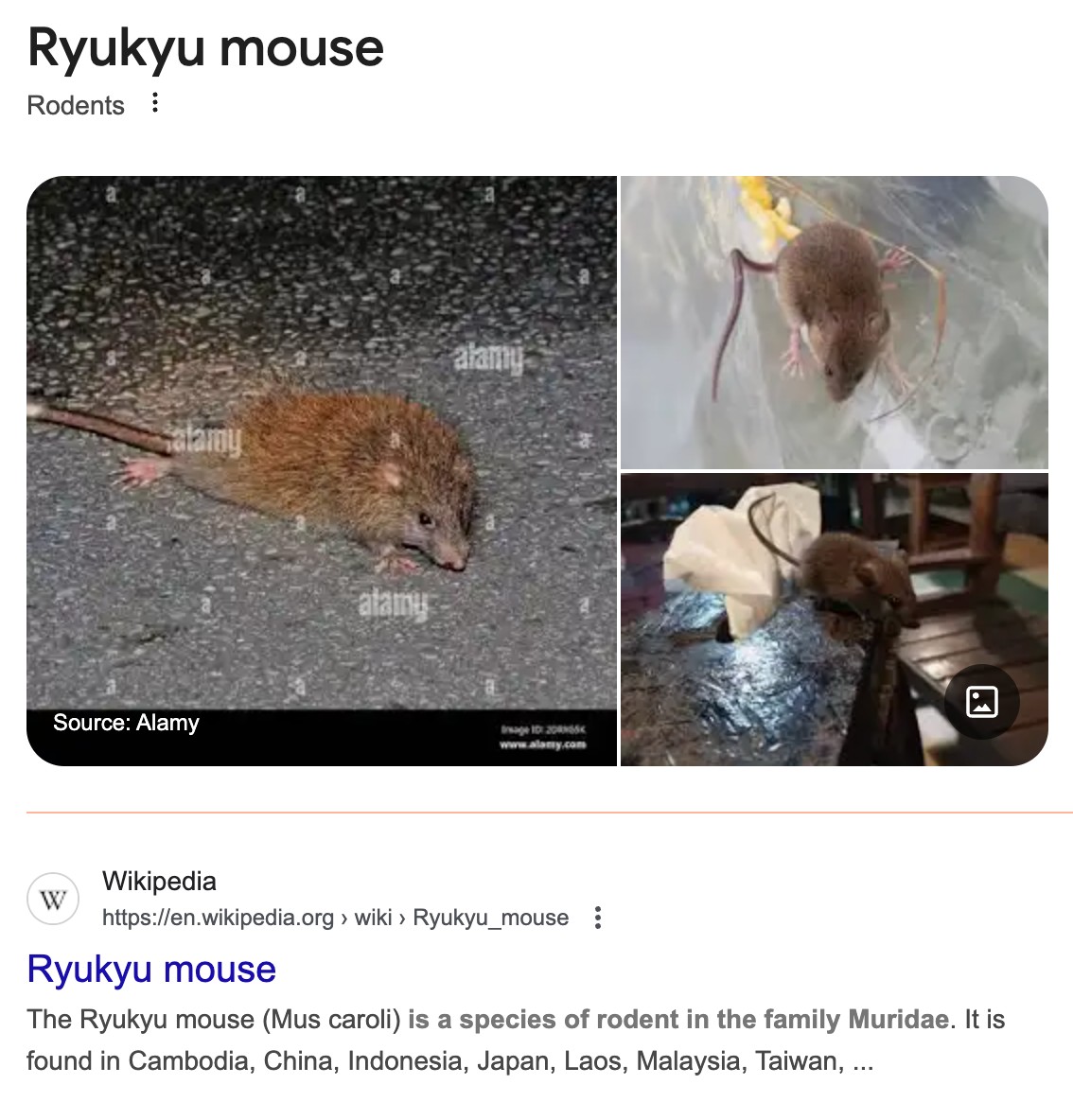
Task: Click the image gallery icon on bottom-right photo
Action: 981,702
